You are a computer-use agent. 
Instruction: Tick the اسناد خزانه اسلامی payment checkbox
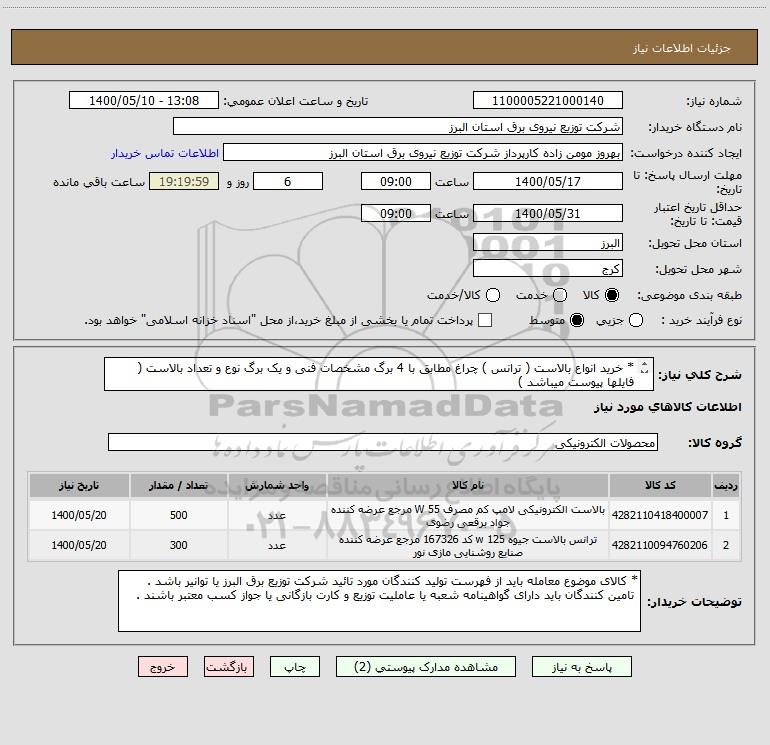click(x=485, y=320)
